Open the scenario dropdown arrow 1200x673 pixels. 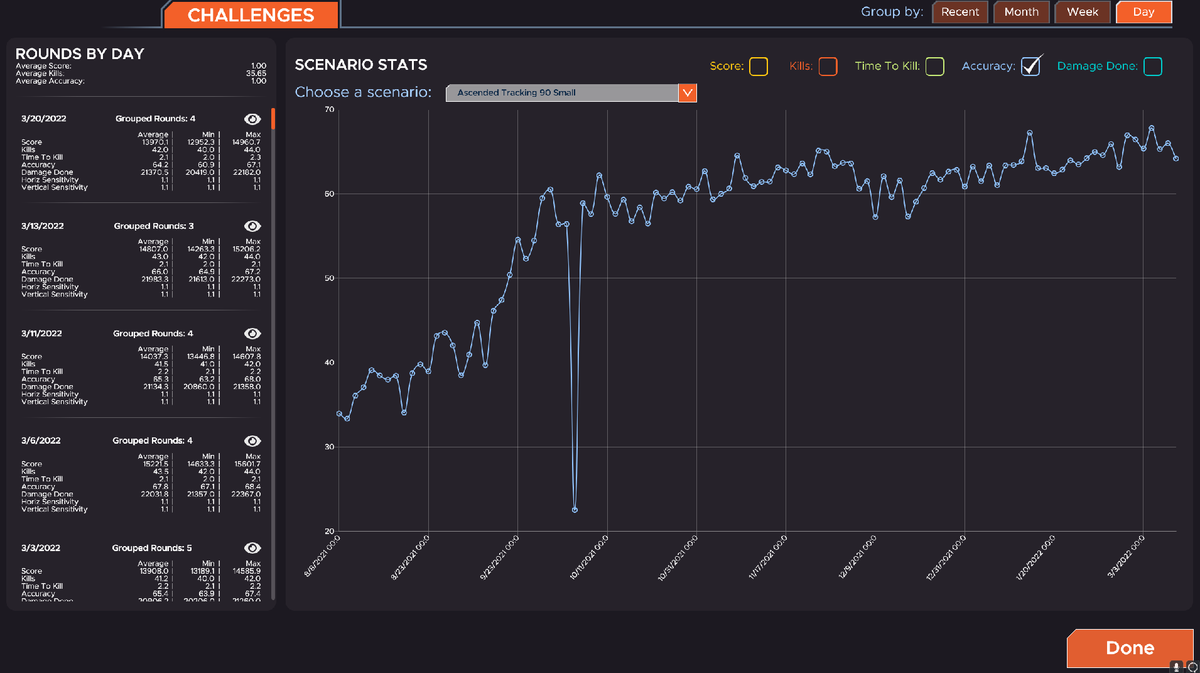point(687,93)
